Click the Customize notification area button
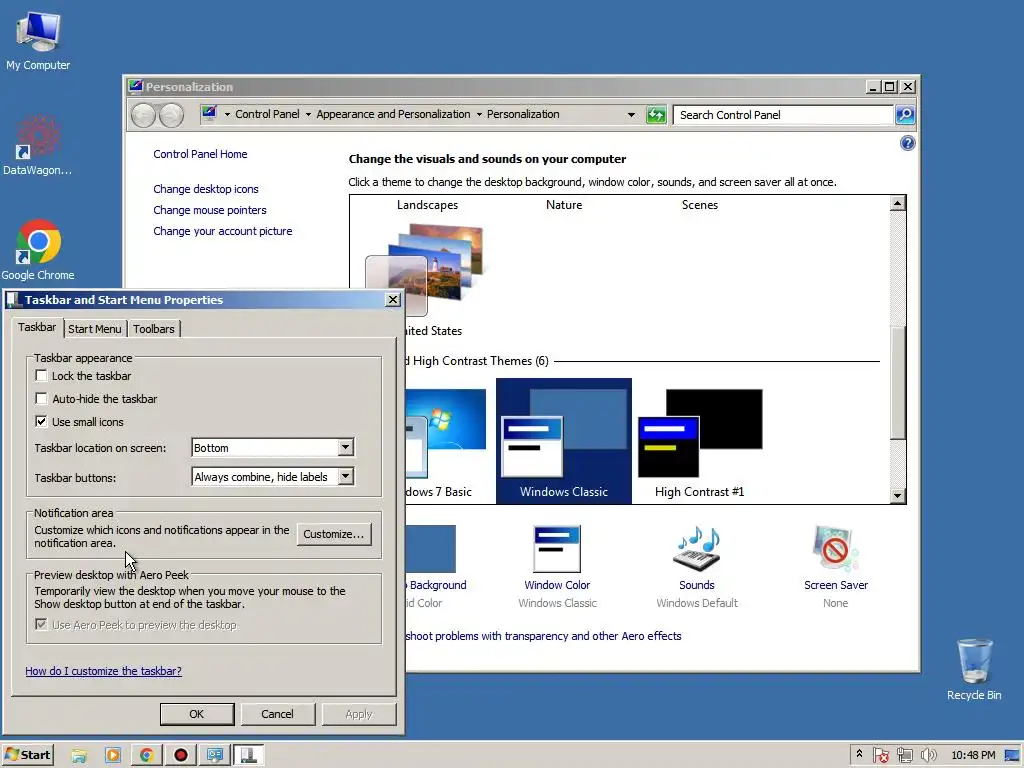 334,534
